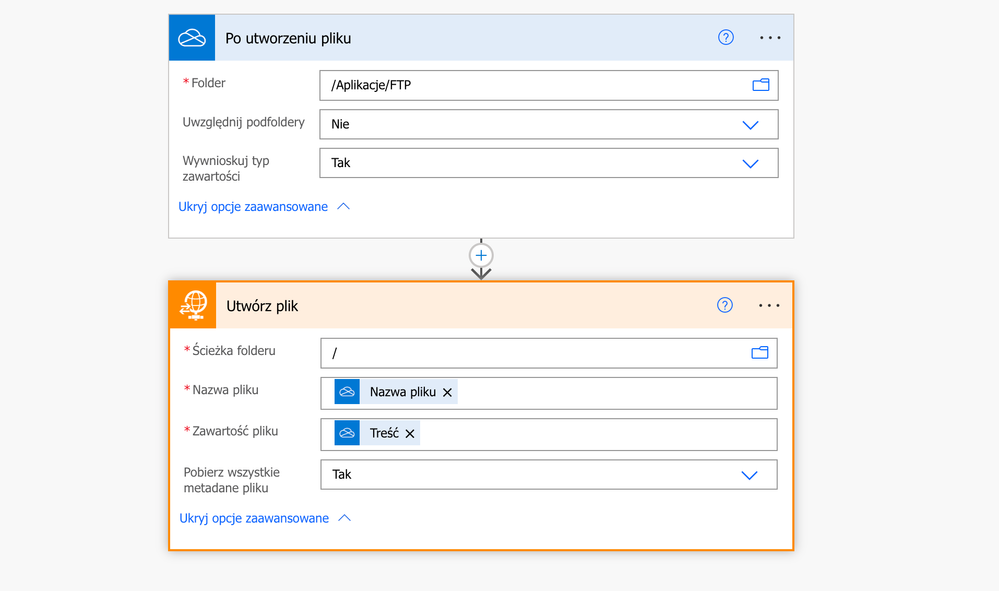Screen dimensions: 999x591
Task: Expand Pobierz wszystkie metadane pliku dropdown
Action: (x=749, y=475)
